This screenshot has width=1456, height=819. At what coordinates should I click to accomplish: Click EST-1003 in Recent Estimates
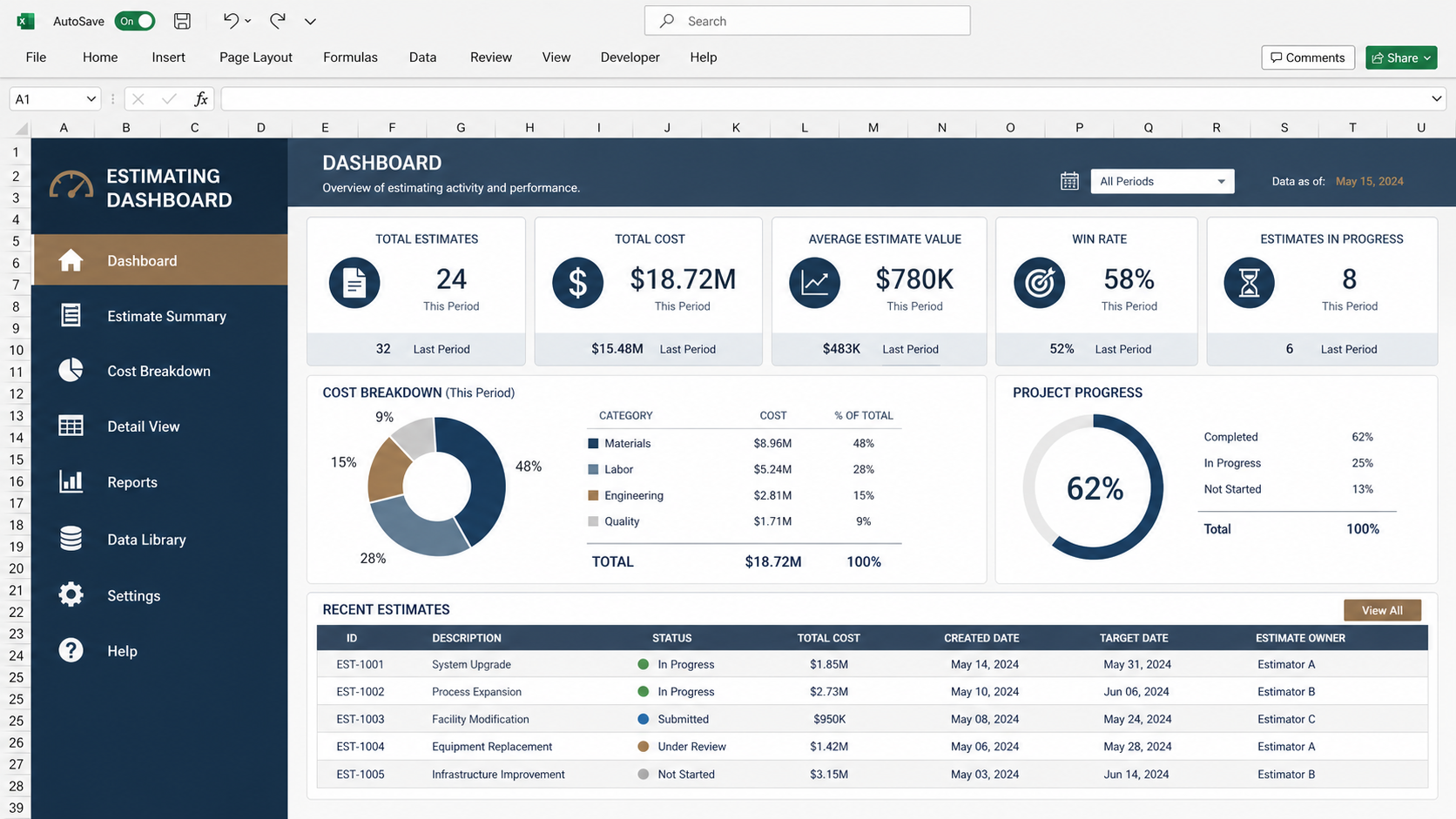tap(360, 719)
